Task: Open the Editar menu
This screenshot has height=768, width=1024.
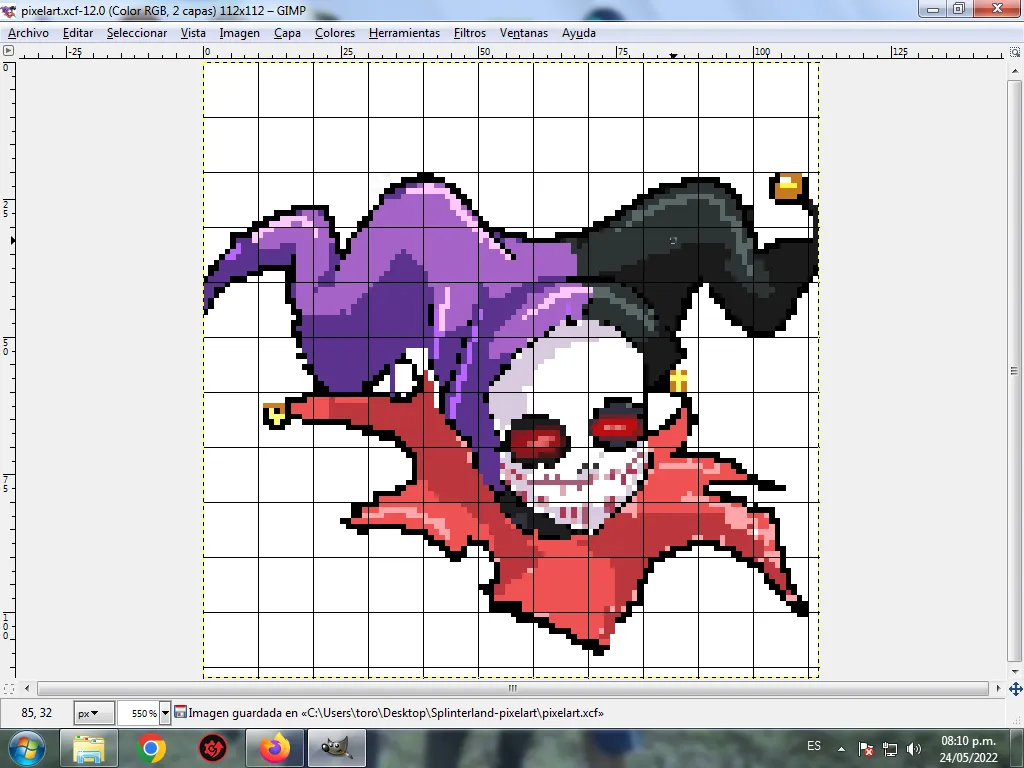Action: click(x=78, y=33)
